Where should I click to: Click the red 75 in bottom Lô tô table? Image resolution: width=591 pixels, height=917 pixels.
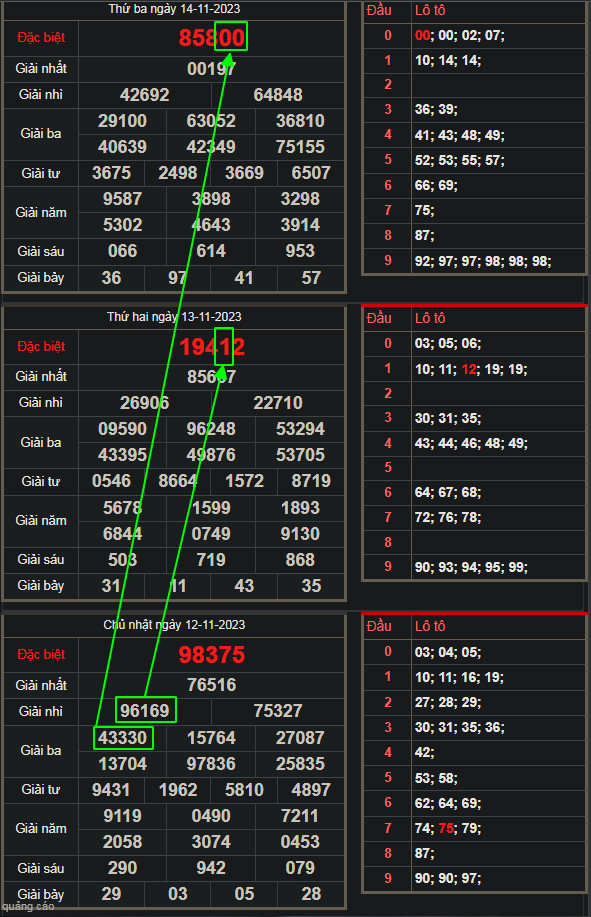coord(445,829)
